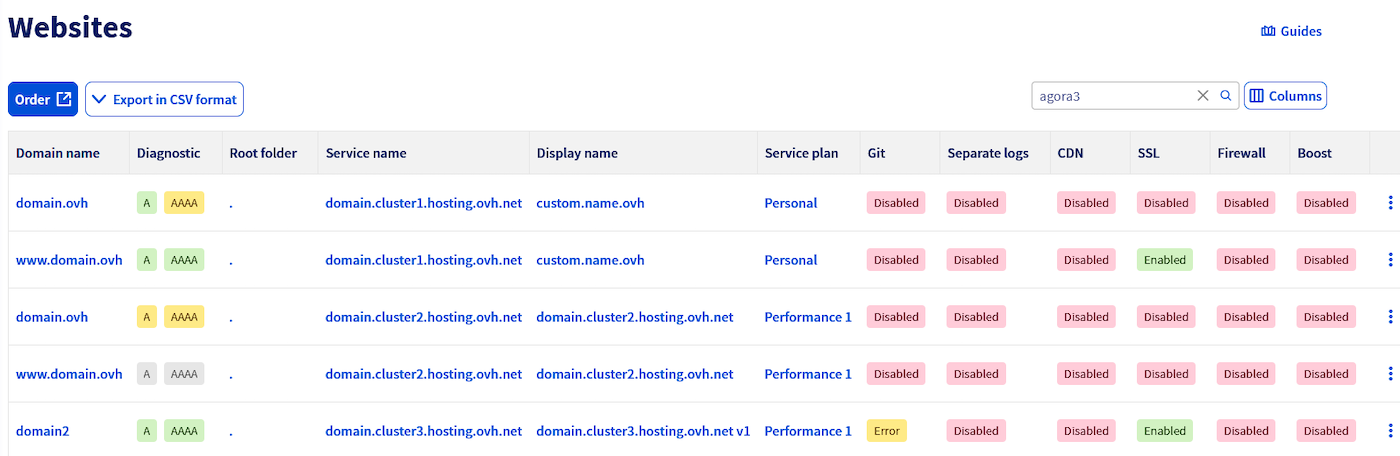
Task: Click the grey AAAA diagnostic badge
Action: point(184,374)
